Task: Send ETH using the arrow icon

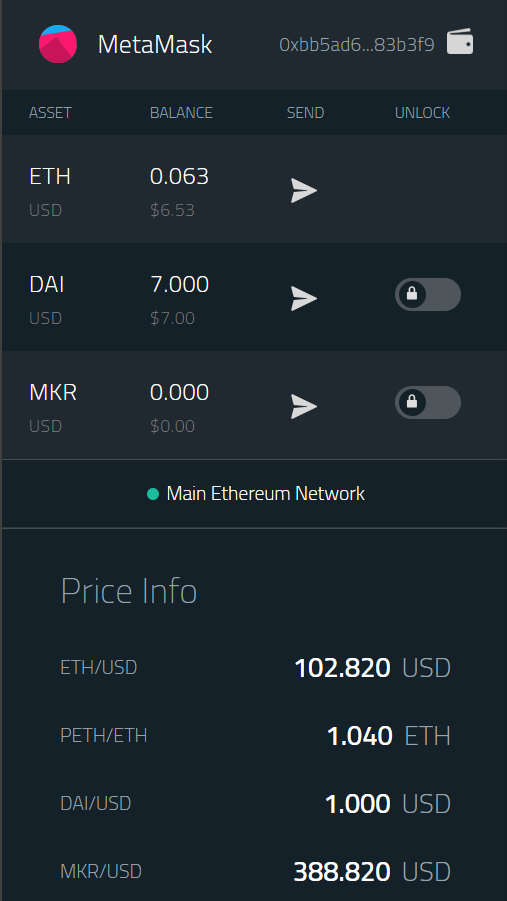Action: click(304, 190)
